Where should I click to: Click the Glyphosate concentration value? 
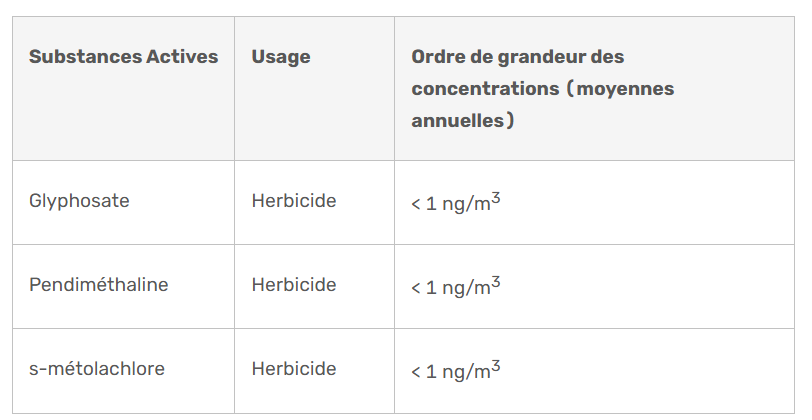click(455, 203)
